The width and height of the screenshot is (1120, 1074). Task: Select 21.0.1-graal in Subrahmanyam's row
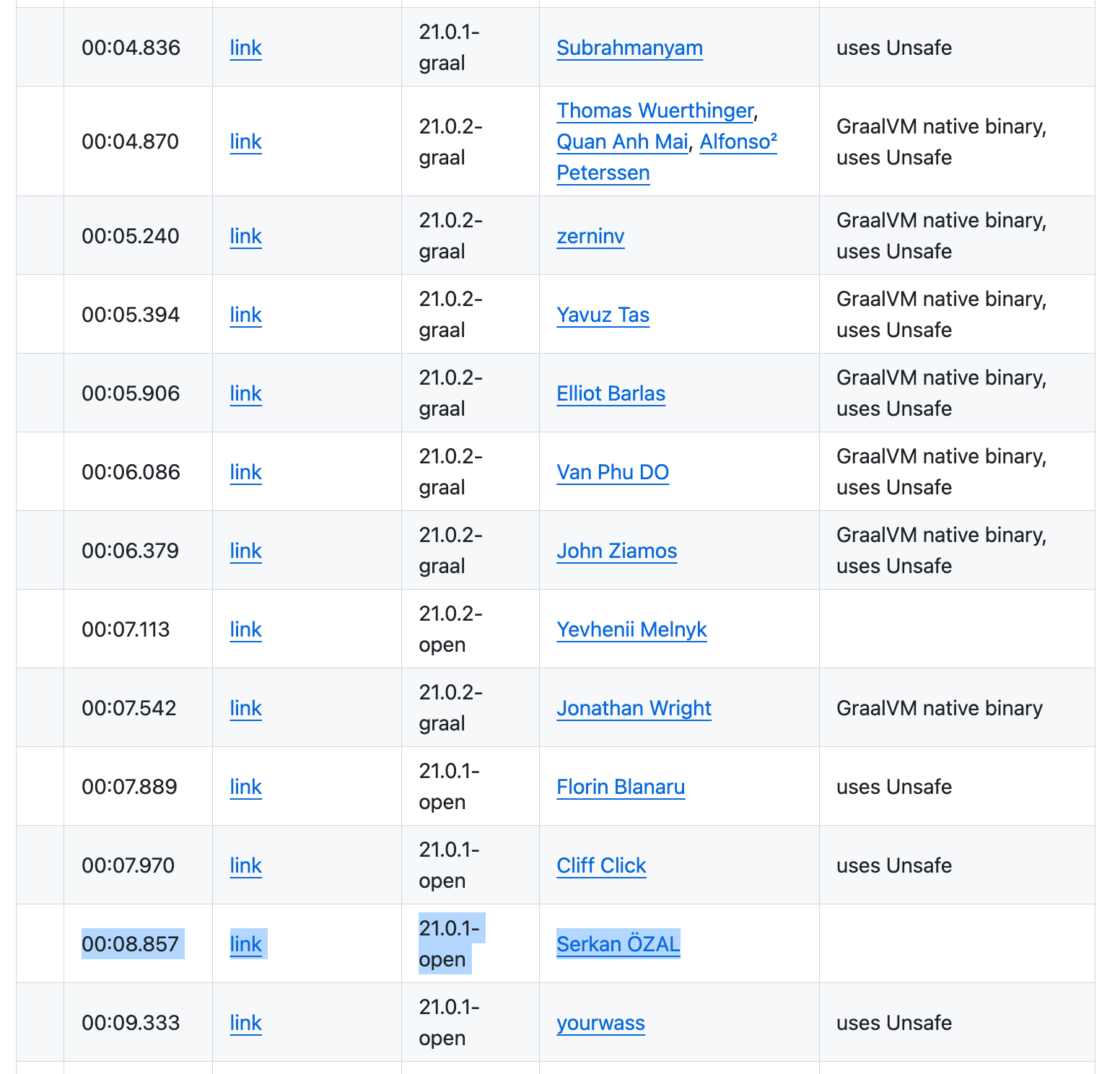click(450, 48)
